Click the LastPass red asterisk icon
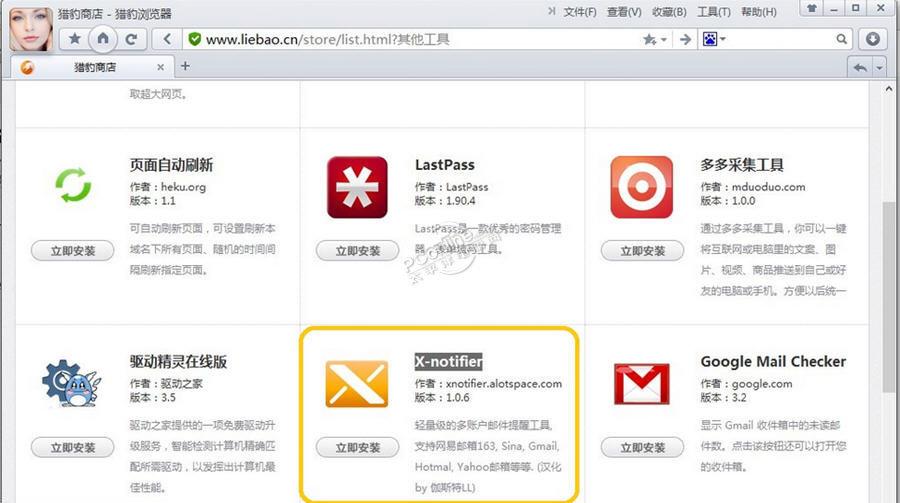Image resolution: width=900 pixels, height=503 pixels. tap(357, 187)
